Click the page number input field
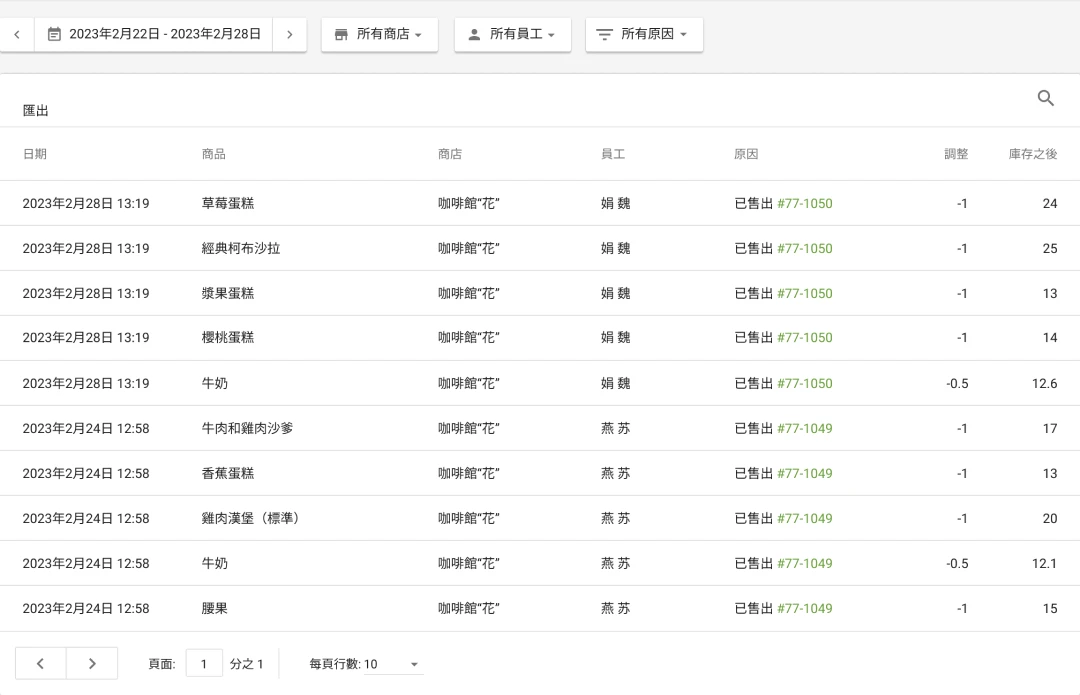Image resolution: width=1080 pixels, height=695 pixels. [204, 663]
